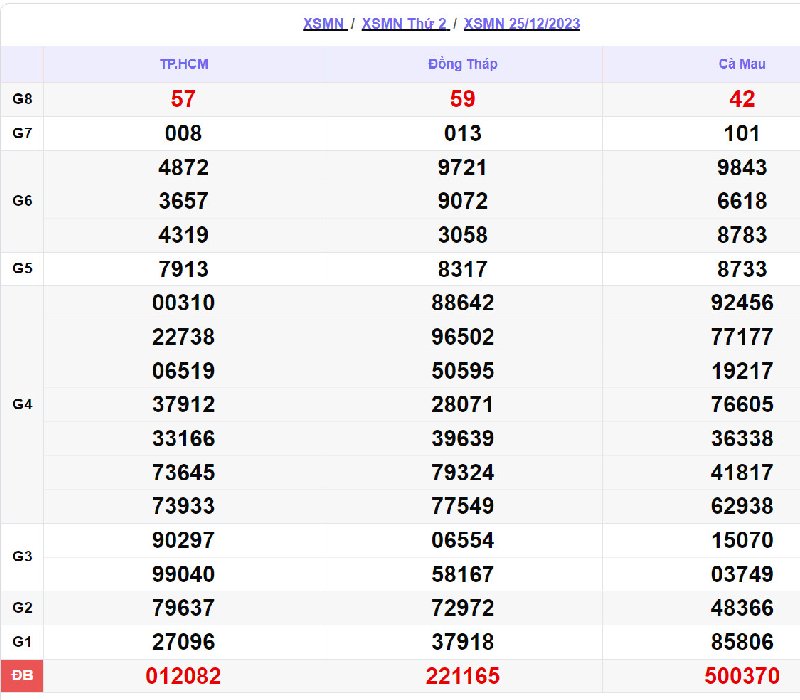Select Đồng Tháp special prize number 221165
This screenshot has width=800, height=700.
tap(462, 677)
